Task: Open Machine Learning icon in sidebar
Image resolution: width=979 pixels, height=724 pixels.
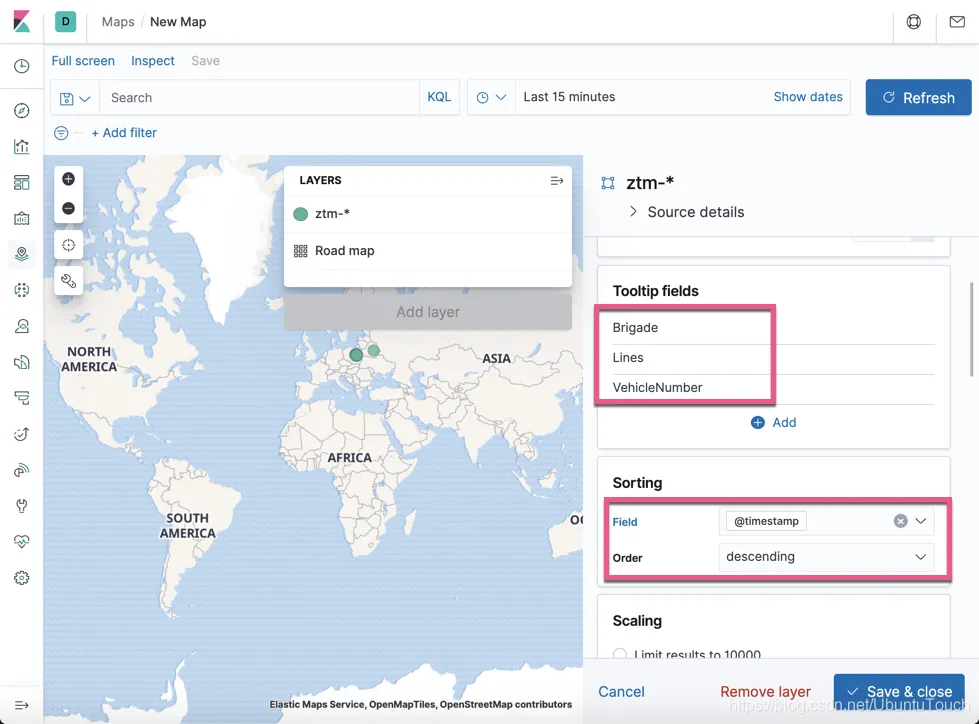Action: point(22,290)
